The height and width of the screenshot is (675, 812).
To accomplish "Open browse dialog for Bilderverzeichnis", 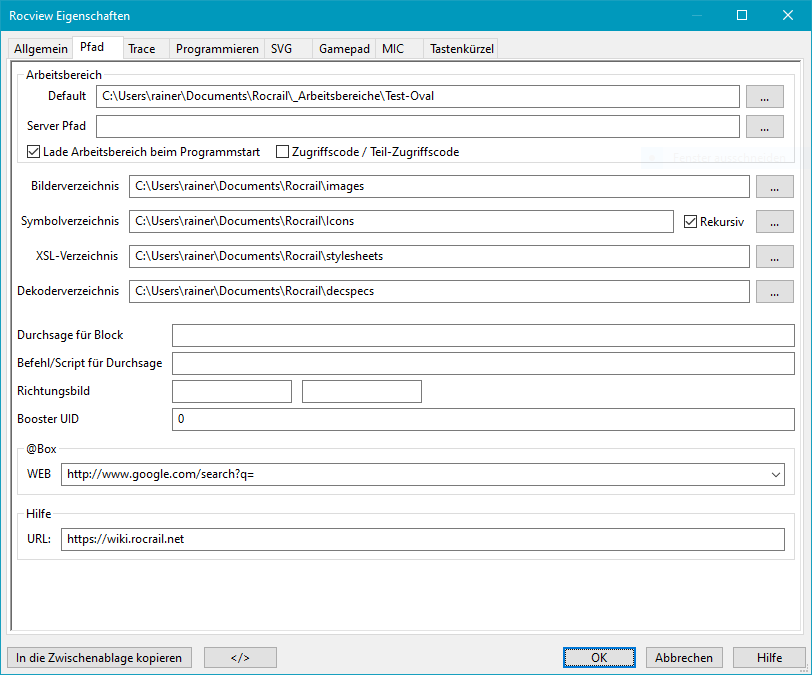I will click(774, 187).
